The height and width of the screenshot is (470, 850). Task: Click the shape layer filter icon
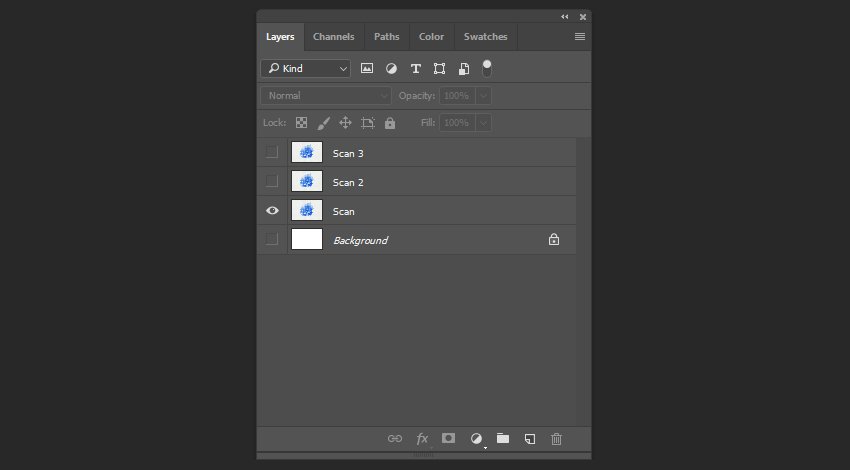click(x=440, y=69)
